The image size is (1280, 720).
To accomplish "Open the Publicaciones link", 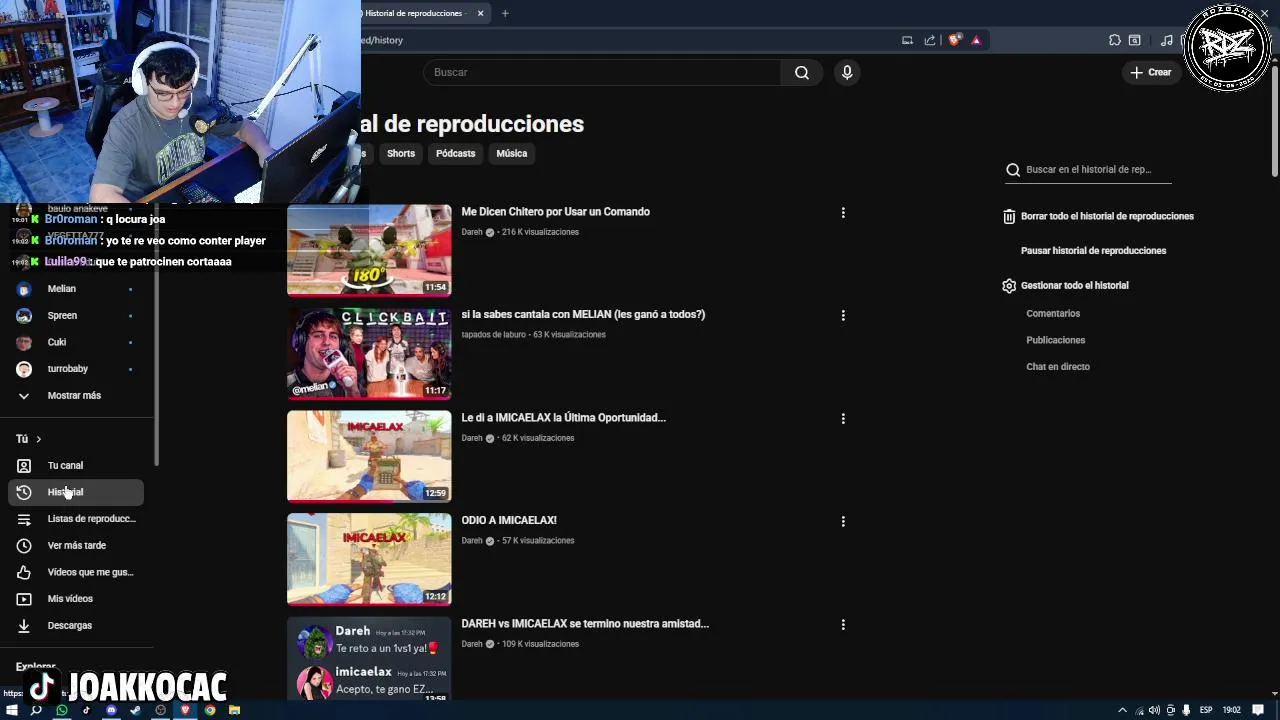I will (1055, 340).
